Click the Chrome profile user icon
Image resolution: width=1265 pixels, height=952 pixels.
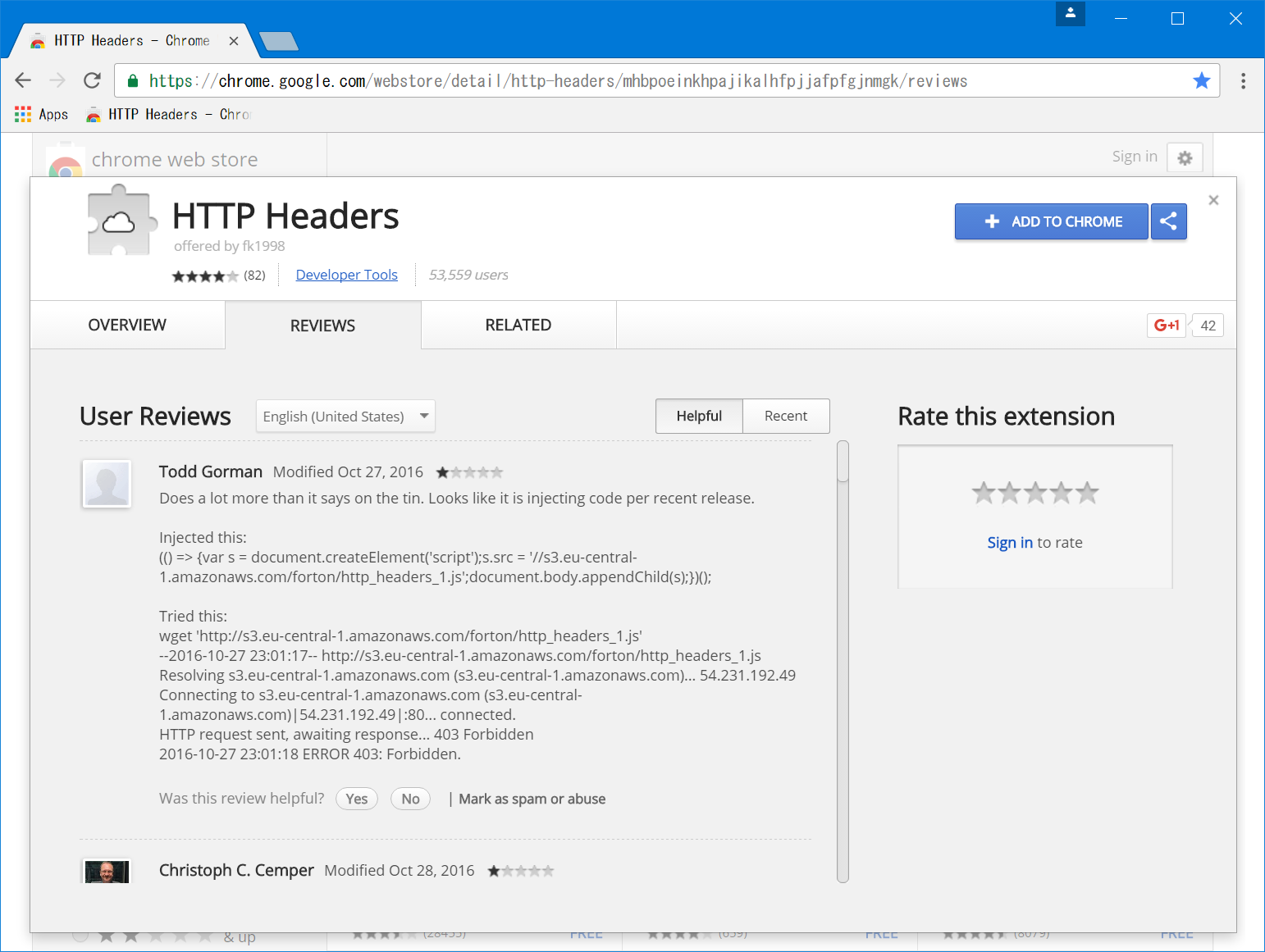coord(1071,13)
